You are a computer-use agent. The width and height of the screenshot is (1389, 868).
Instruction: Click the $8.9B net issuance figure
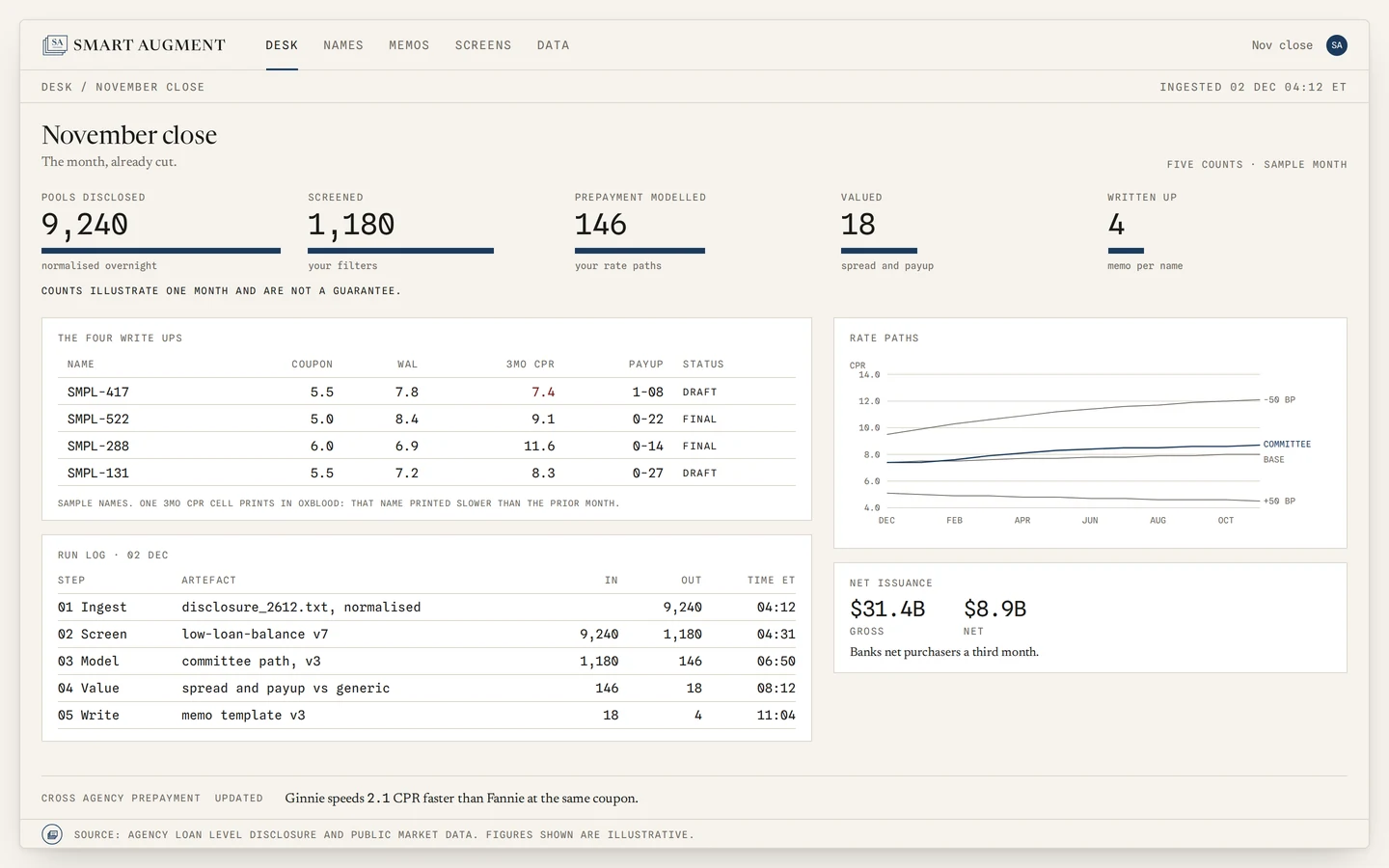coord(994,610)
